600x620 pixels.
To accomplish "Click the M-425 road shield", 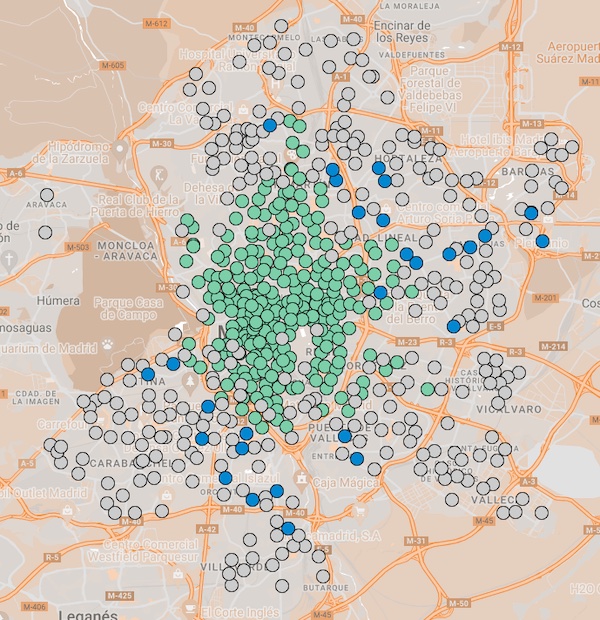I will click(x=117, y=596).
